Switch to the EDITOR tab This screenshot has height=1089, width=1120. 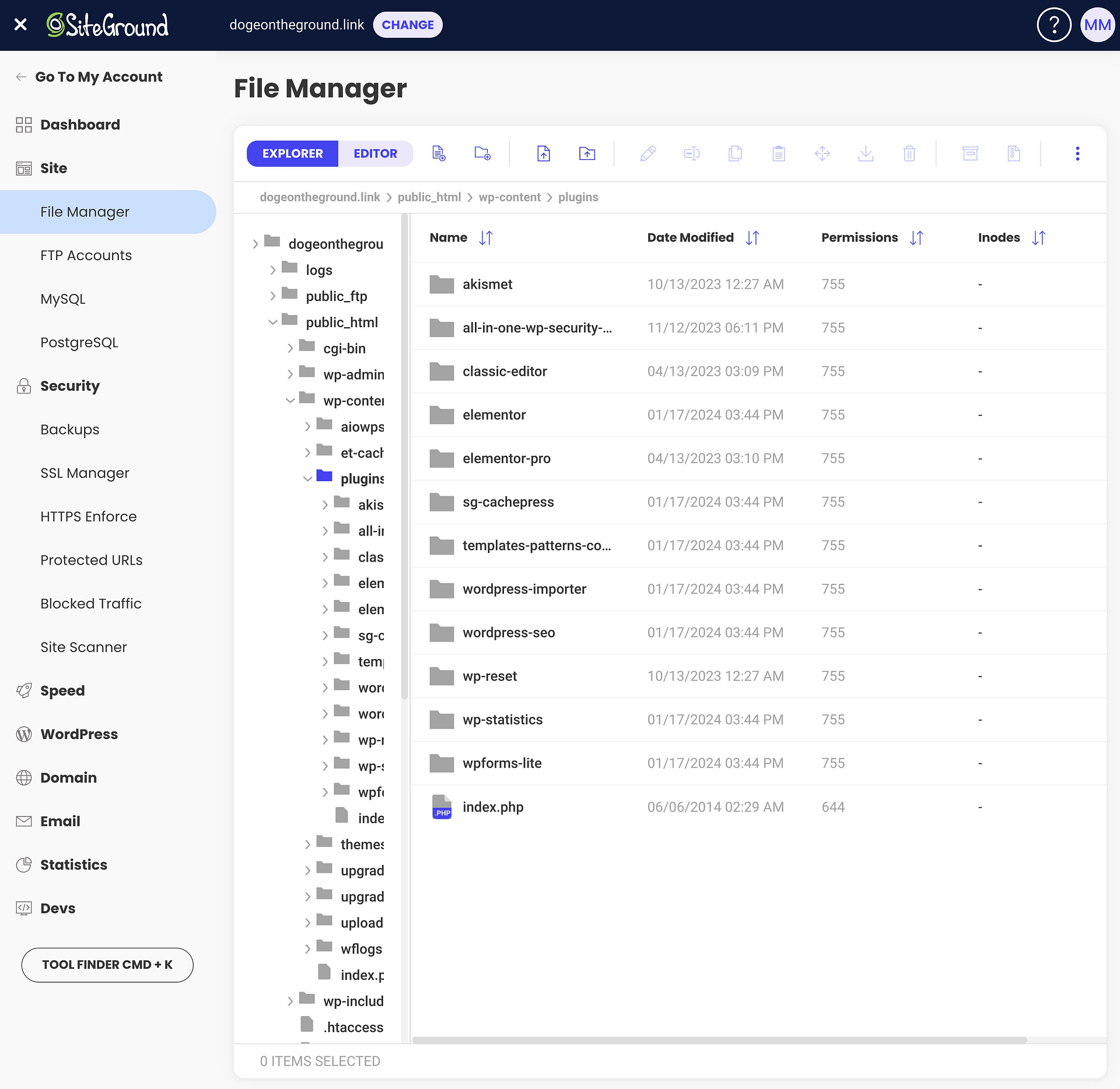pyautogui.click(x=375, y=153)
